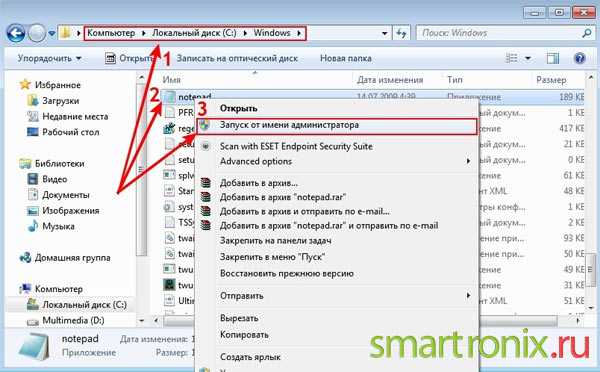
Task: Open the recent locations dropdown arrow
Action: coord(52,33)
